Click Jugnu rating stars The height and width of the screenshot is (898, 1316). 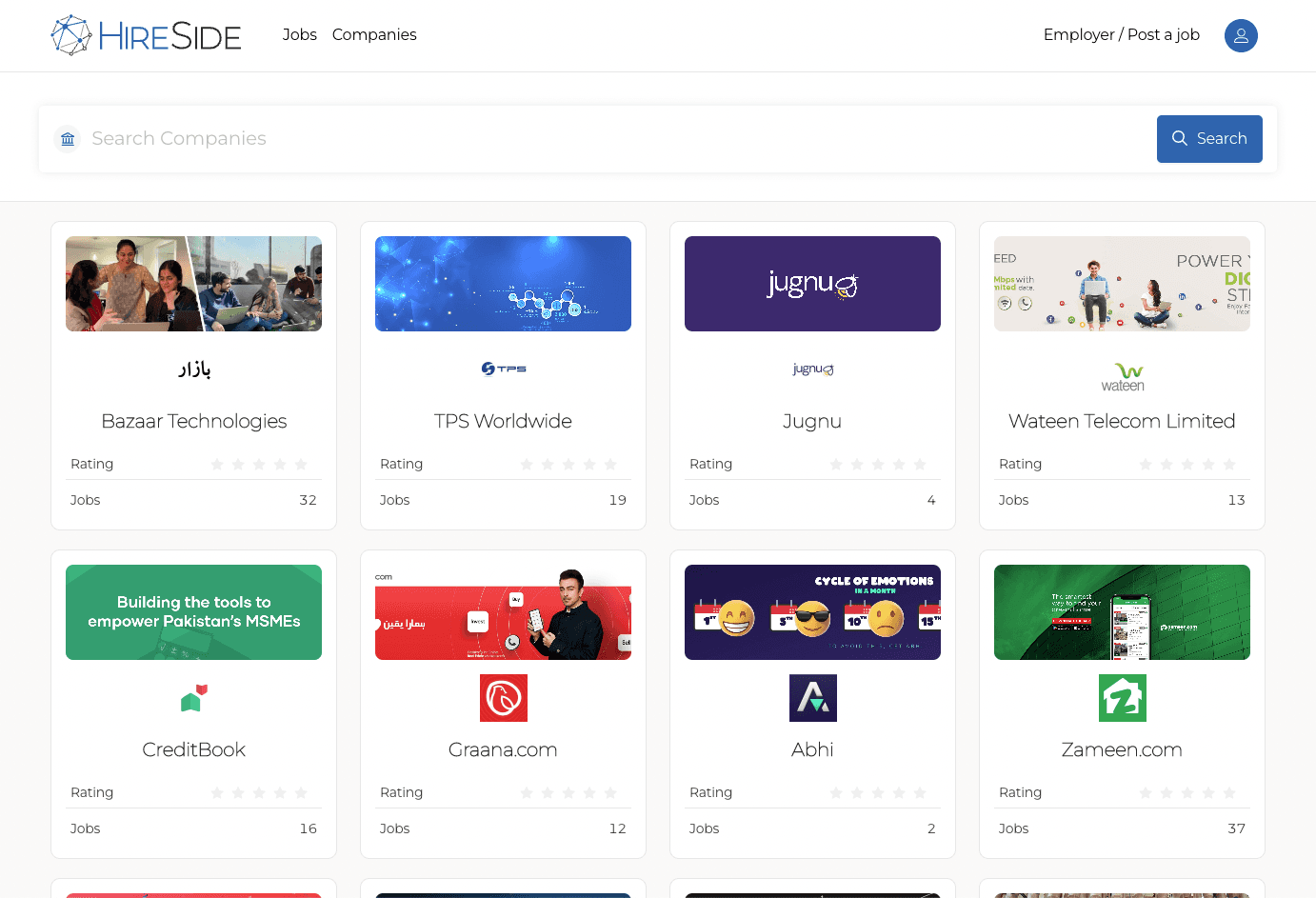[x=878, y=464]
